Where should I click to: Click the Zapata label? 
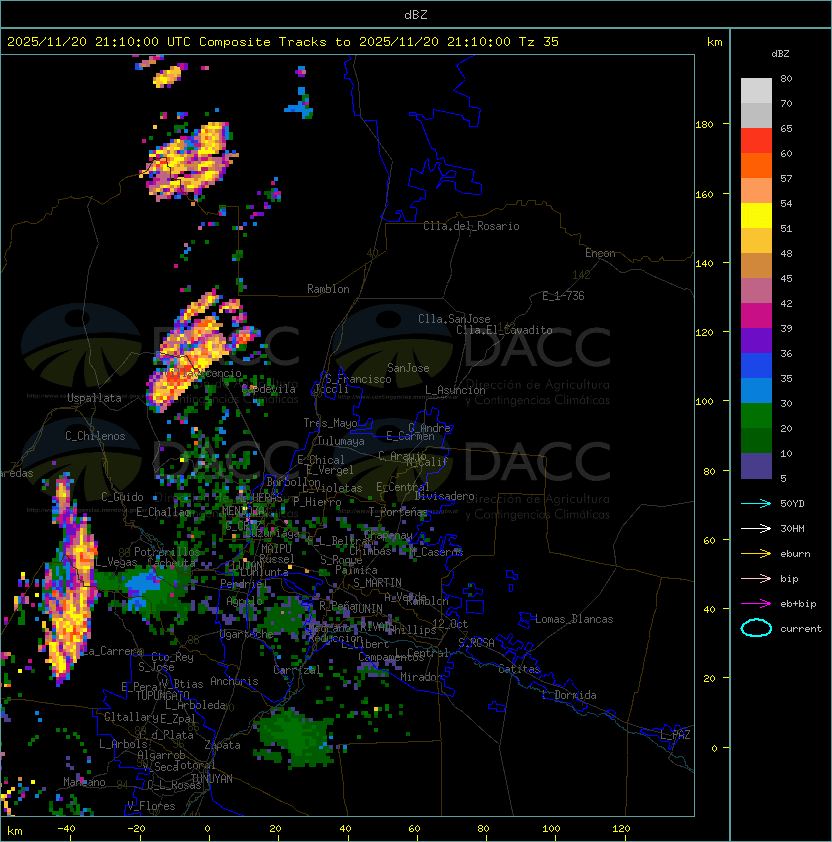(x=222, y=745)
